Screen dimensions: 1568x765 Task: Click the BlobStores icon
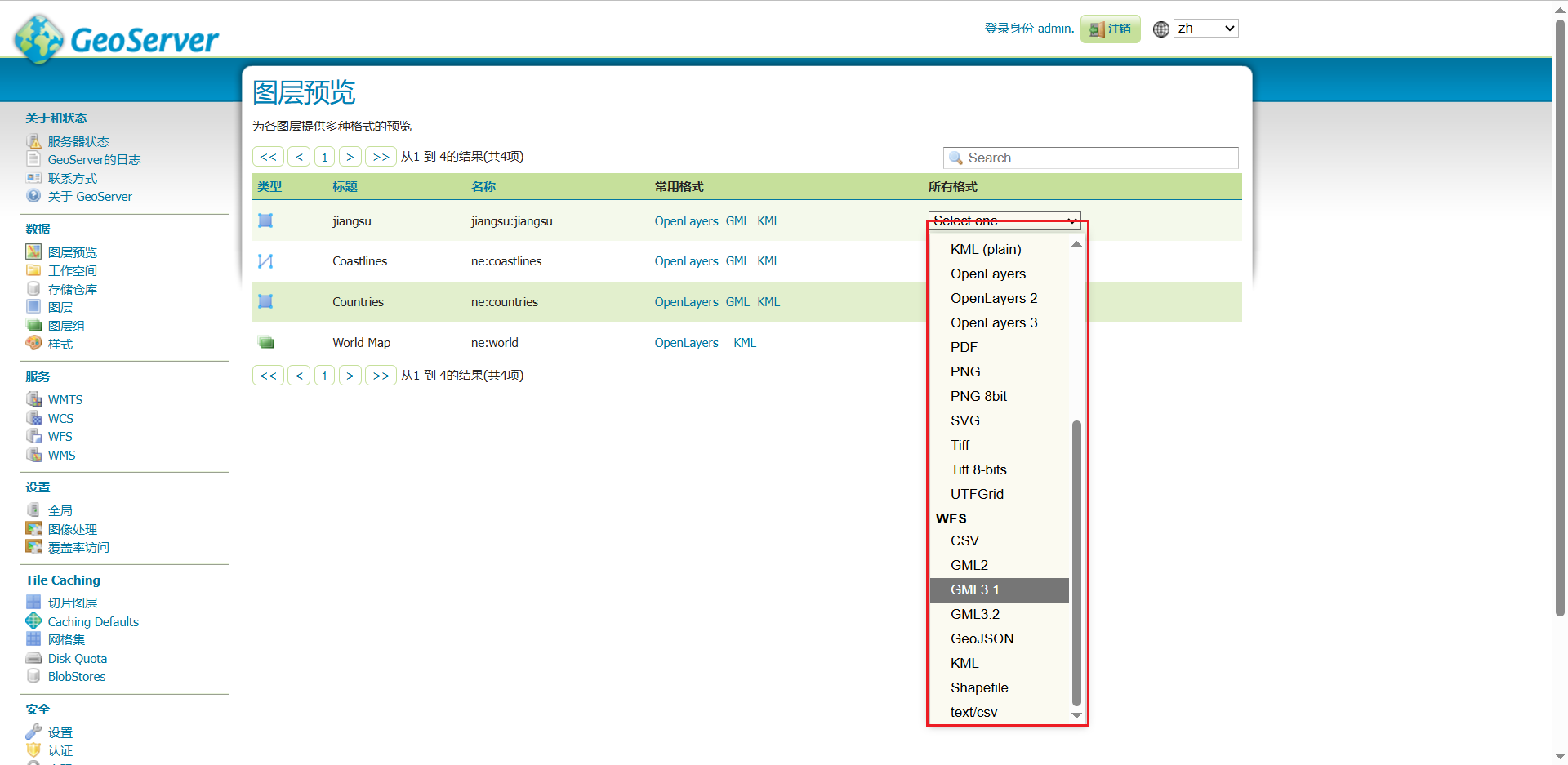[33, 676]
